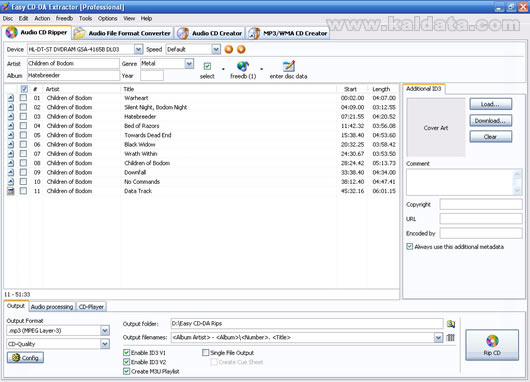Click Load... cover art button
The height and width of the screenshot is (382, 530).
point(490,104)
